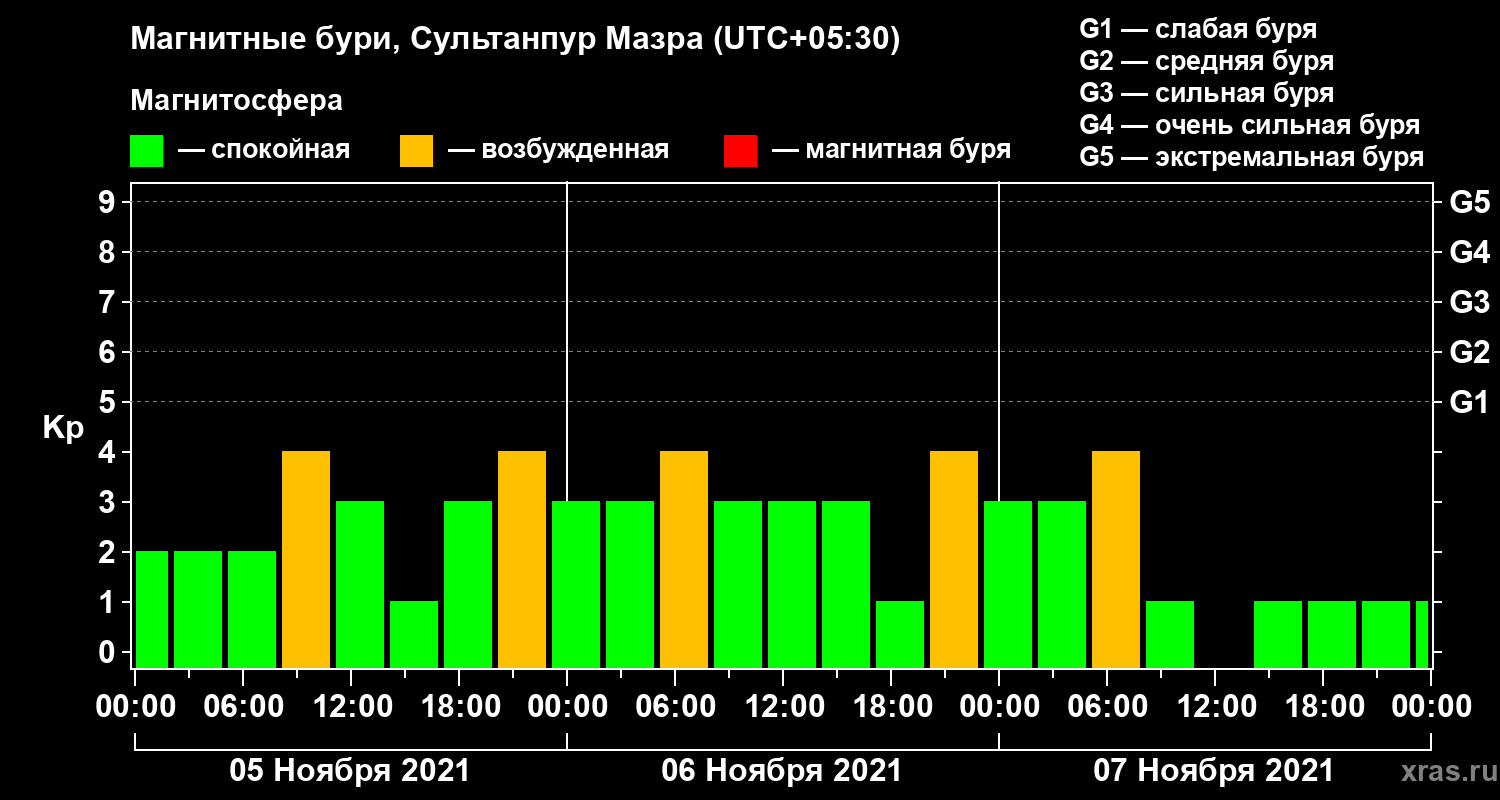Click the G3 label on right axis
Viewport: 1500px width, 800px height.
coord(1470,302)
